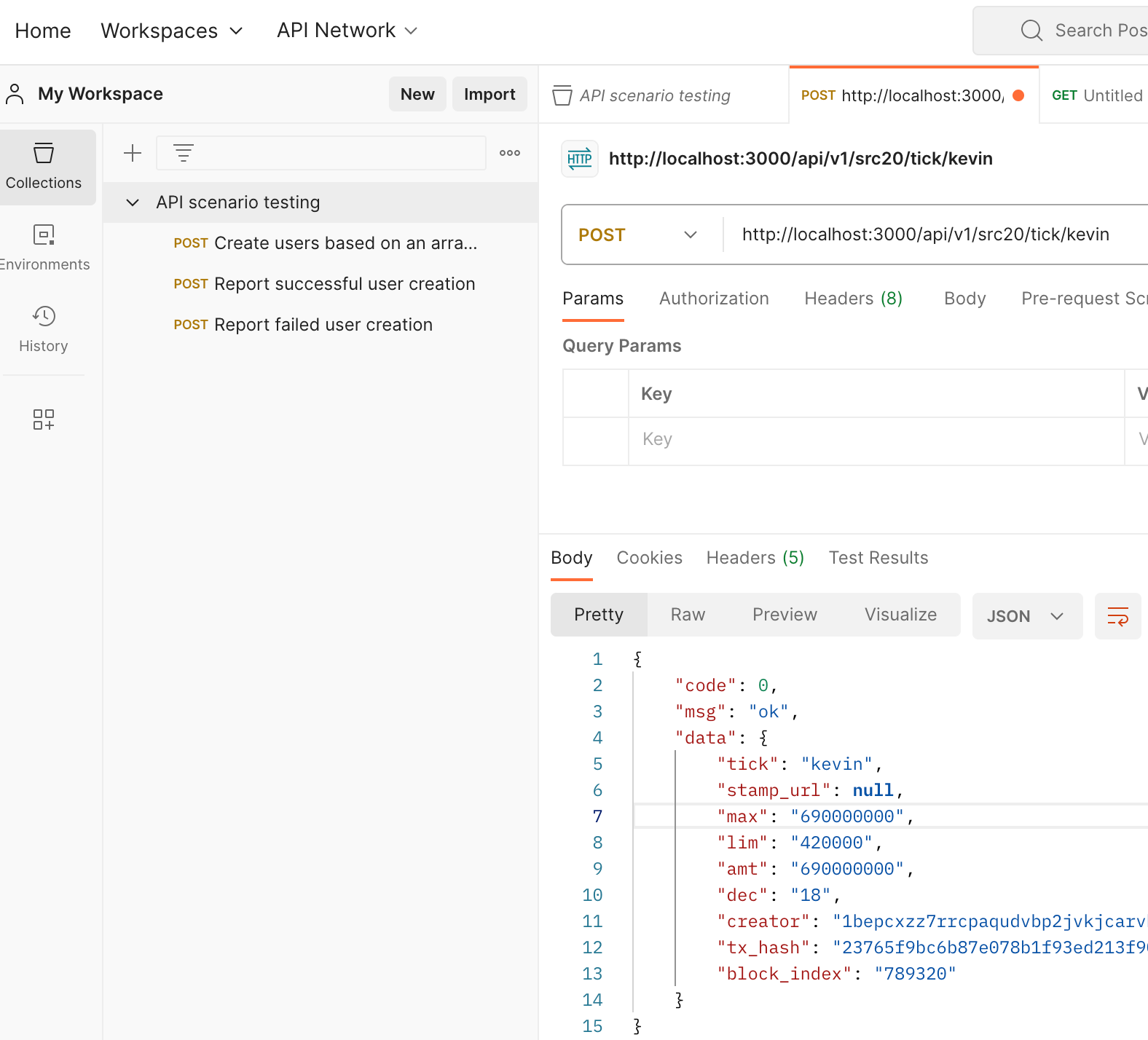Click the null stamp_url value
1148x1040 pixels.
[873, 790]
